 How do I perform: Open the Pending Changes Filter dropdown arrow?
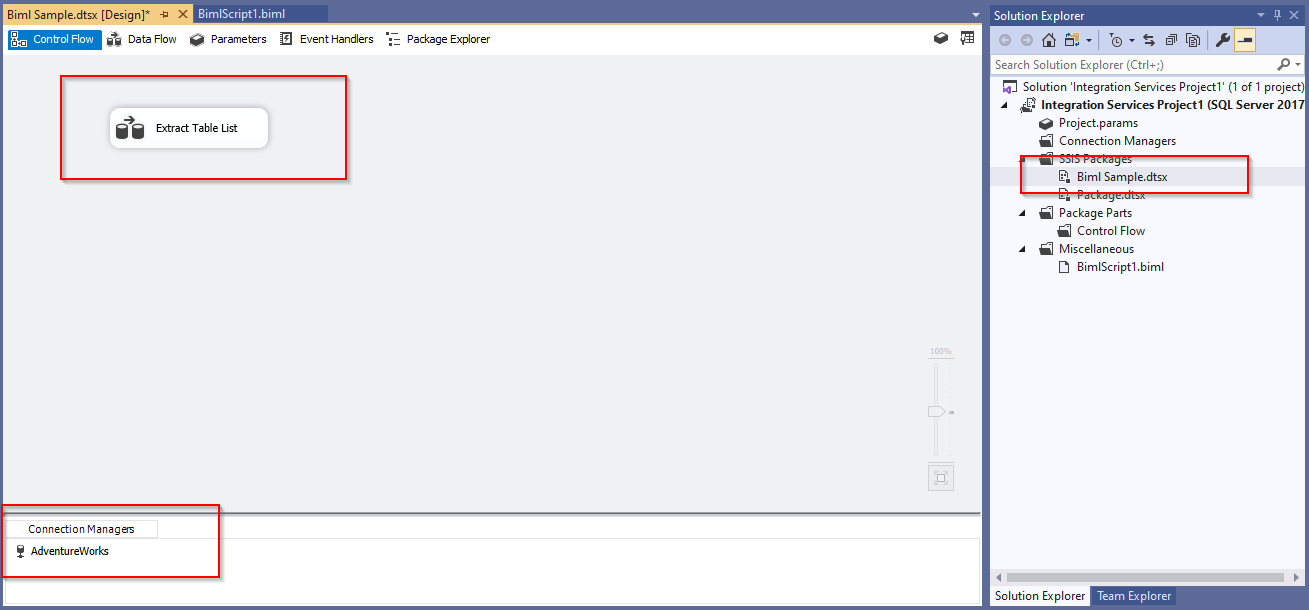coord(1132,41)
